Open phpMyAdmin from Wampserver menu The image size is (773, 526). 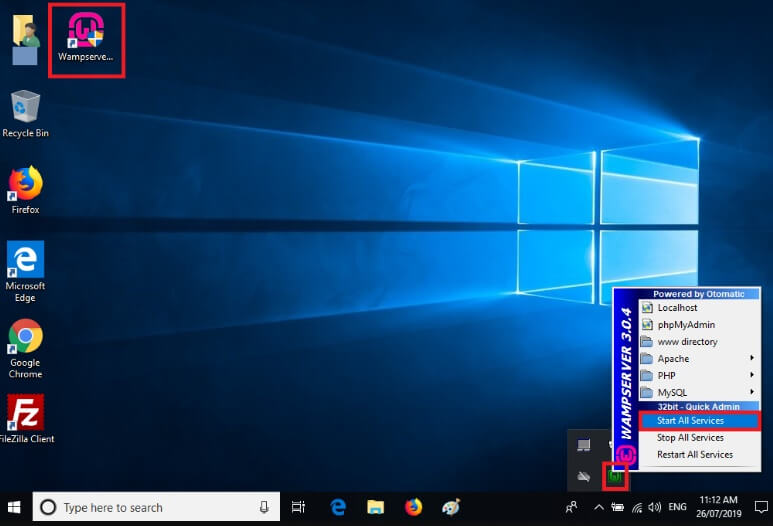[700, 324]
